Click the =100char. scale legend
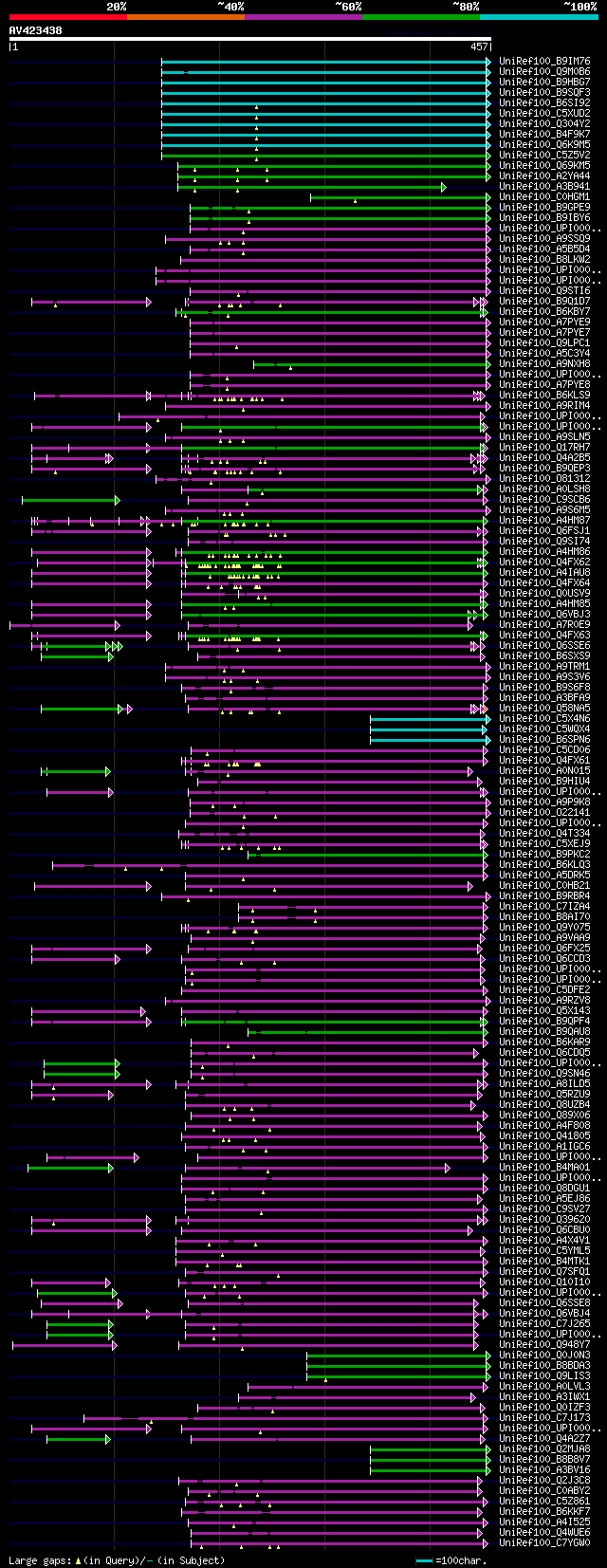607x1568 pixels. (452, 1560)
